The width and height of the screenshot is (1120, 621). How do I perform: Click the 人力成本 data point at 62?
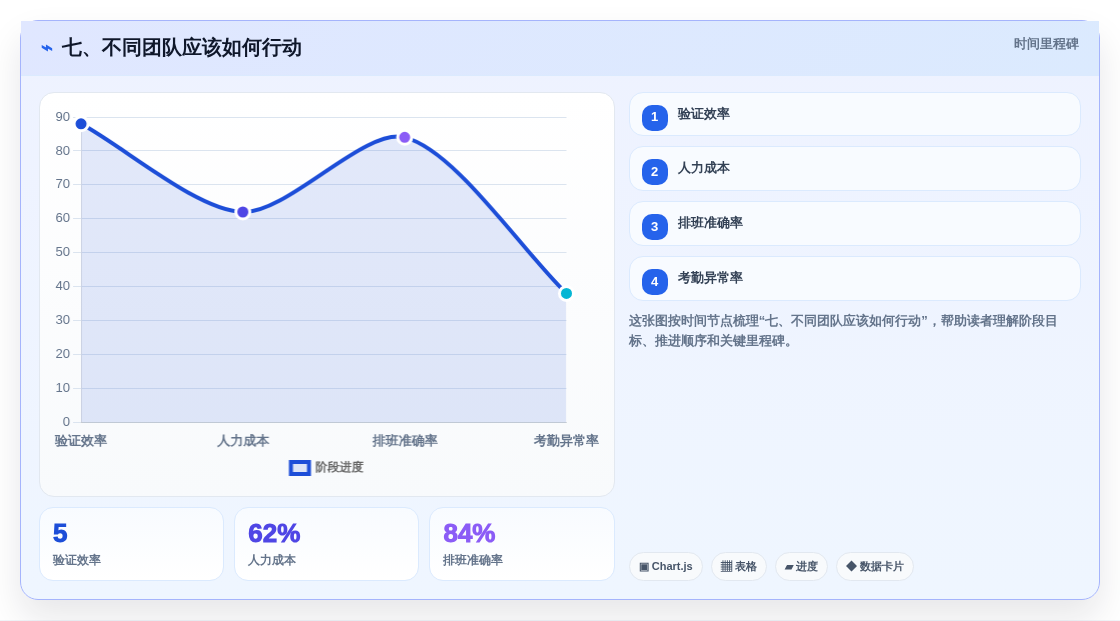coord(243,212)
